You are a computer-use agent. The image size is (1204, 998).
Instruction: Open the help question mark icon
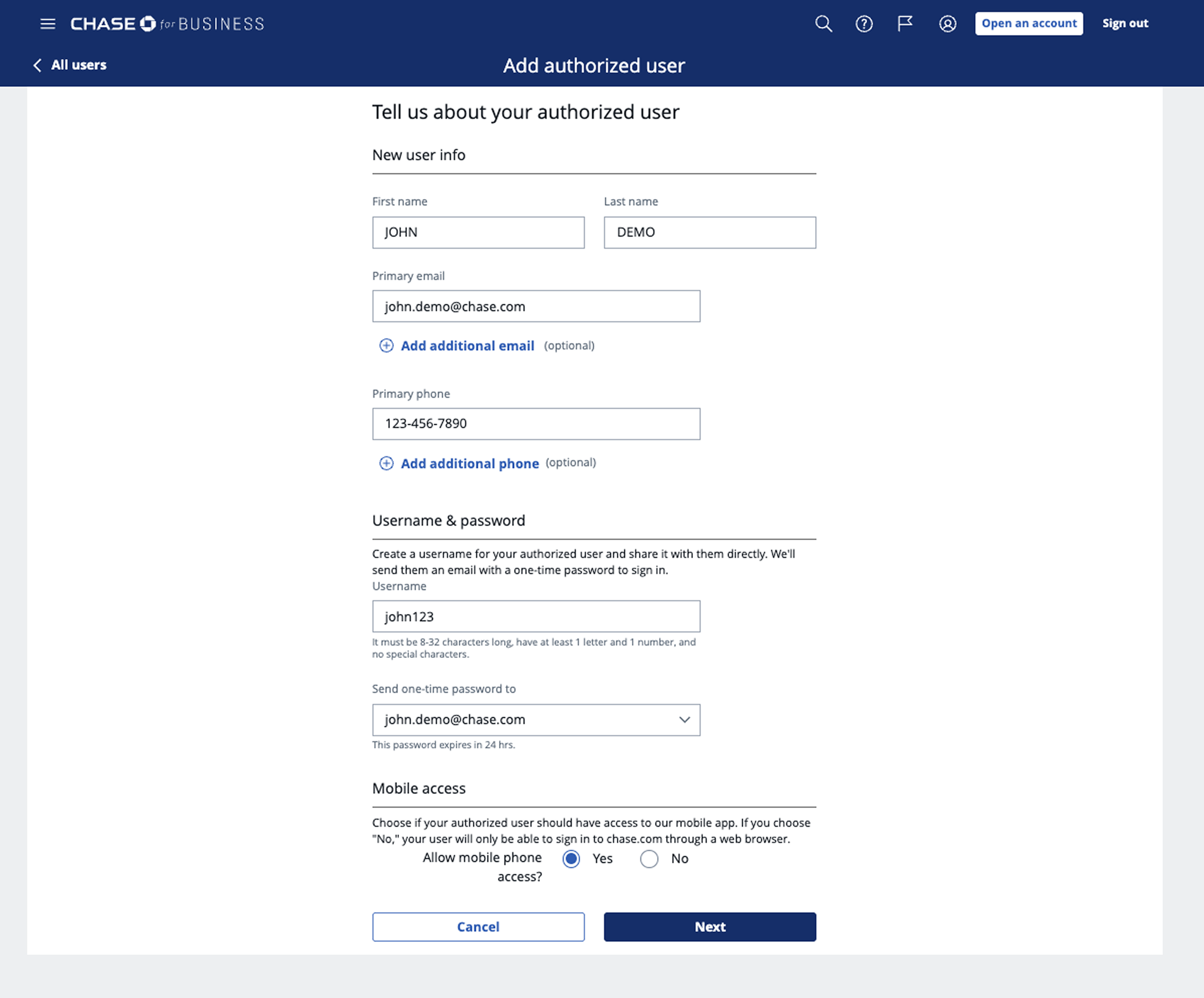[x=864, y=23]
